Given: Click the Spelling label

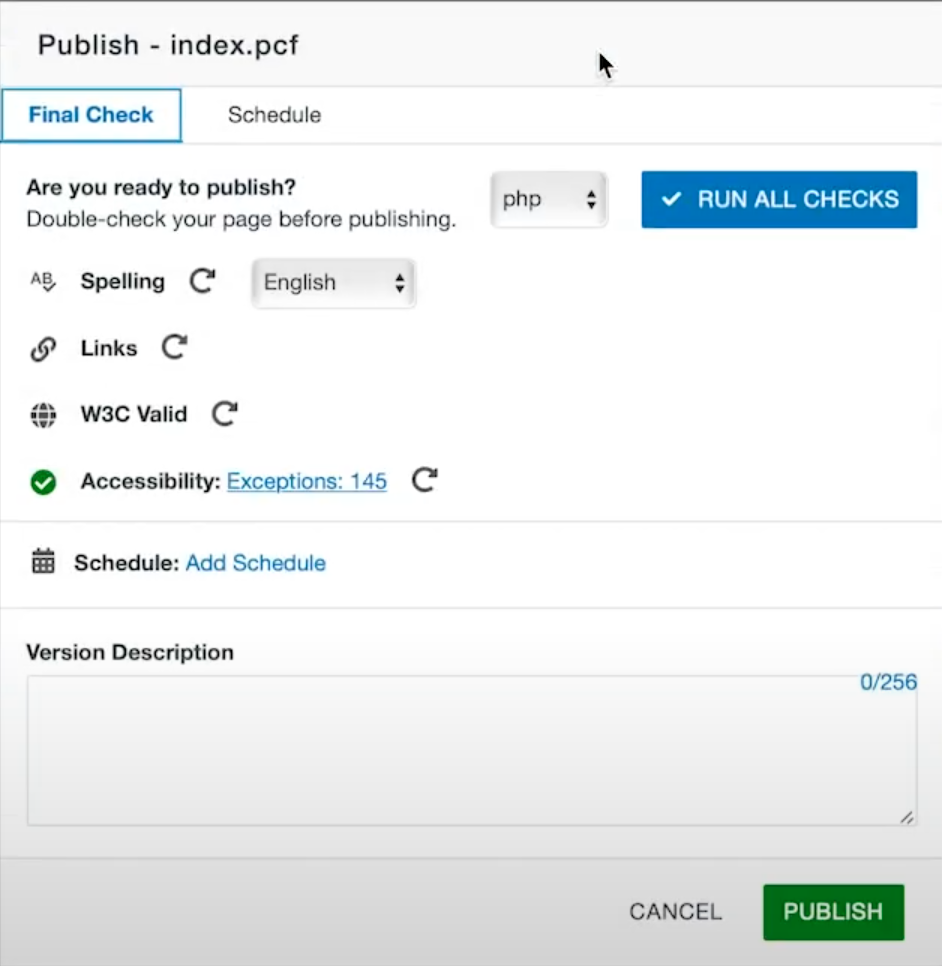Looking at the screenshot, I should [x=123, y=282].
